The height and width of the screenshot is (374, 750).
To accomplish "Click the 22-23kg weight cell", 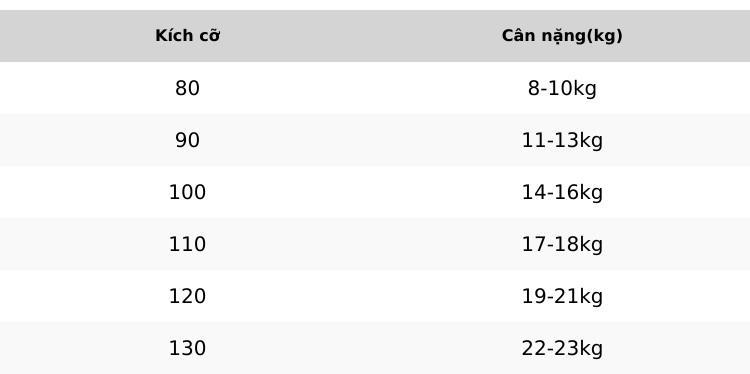I will point(562,348).
